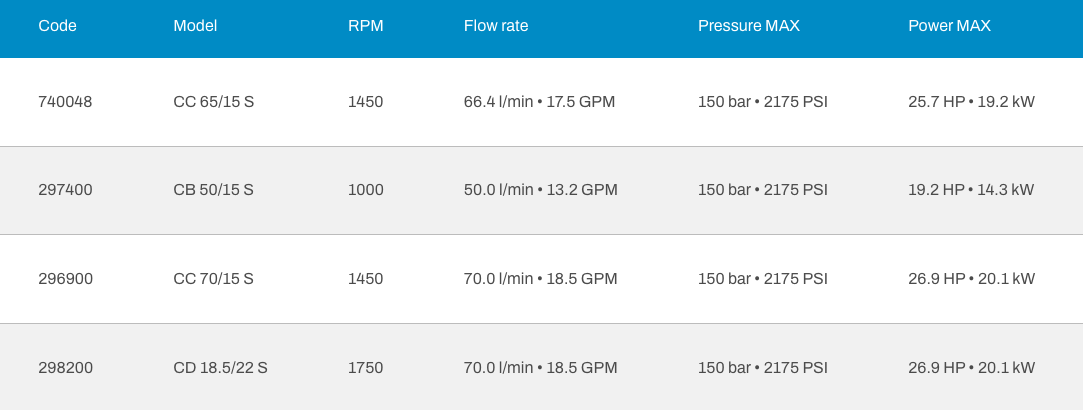Image resolution: width=1083 pixels, height=410 pixels.
Task: Click the Code column header
Action: [57, 26]
